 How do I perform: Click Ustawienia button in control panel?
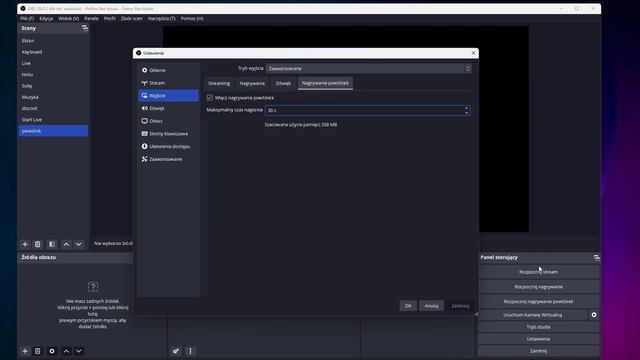(538, 339)
